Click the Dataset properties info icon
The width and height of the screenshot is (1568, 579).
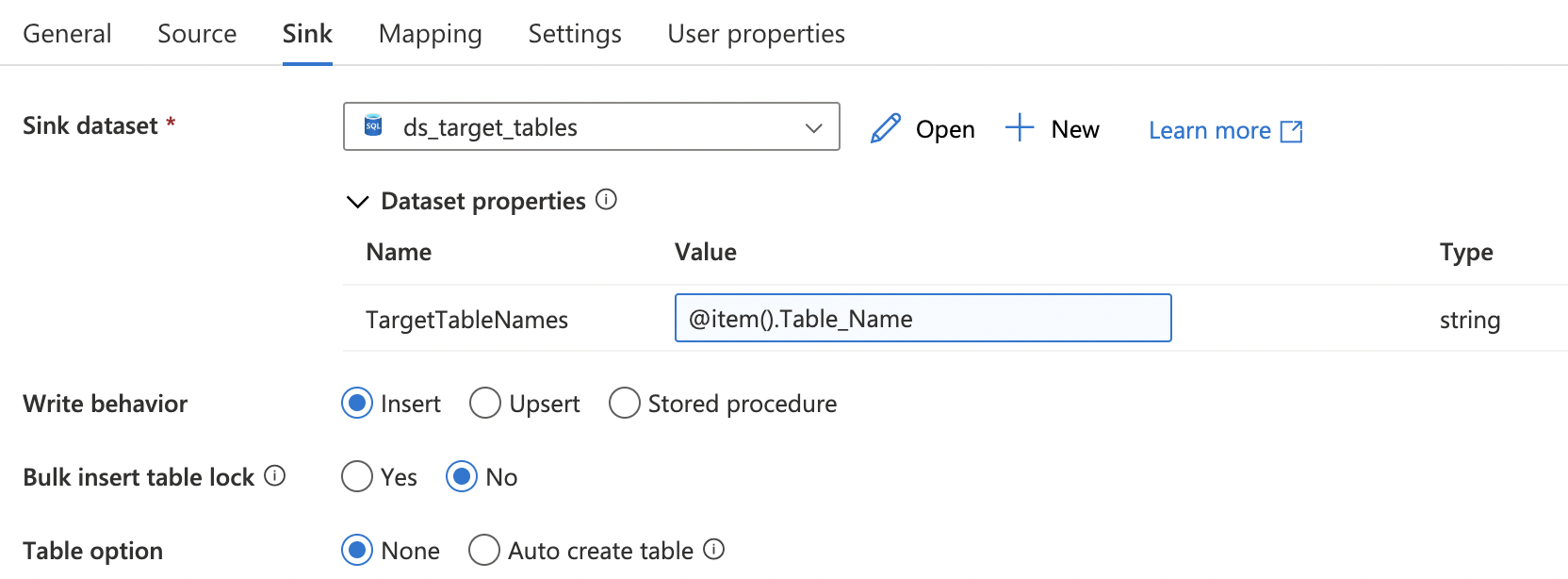click(607, 200)
